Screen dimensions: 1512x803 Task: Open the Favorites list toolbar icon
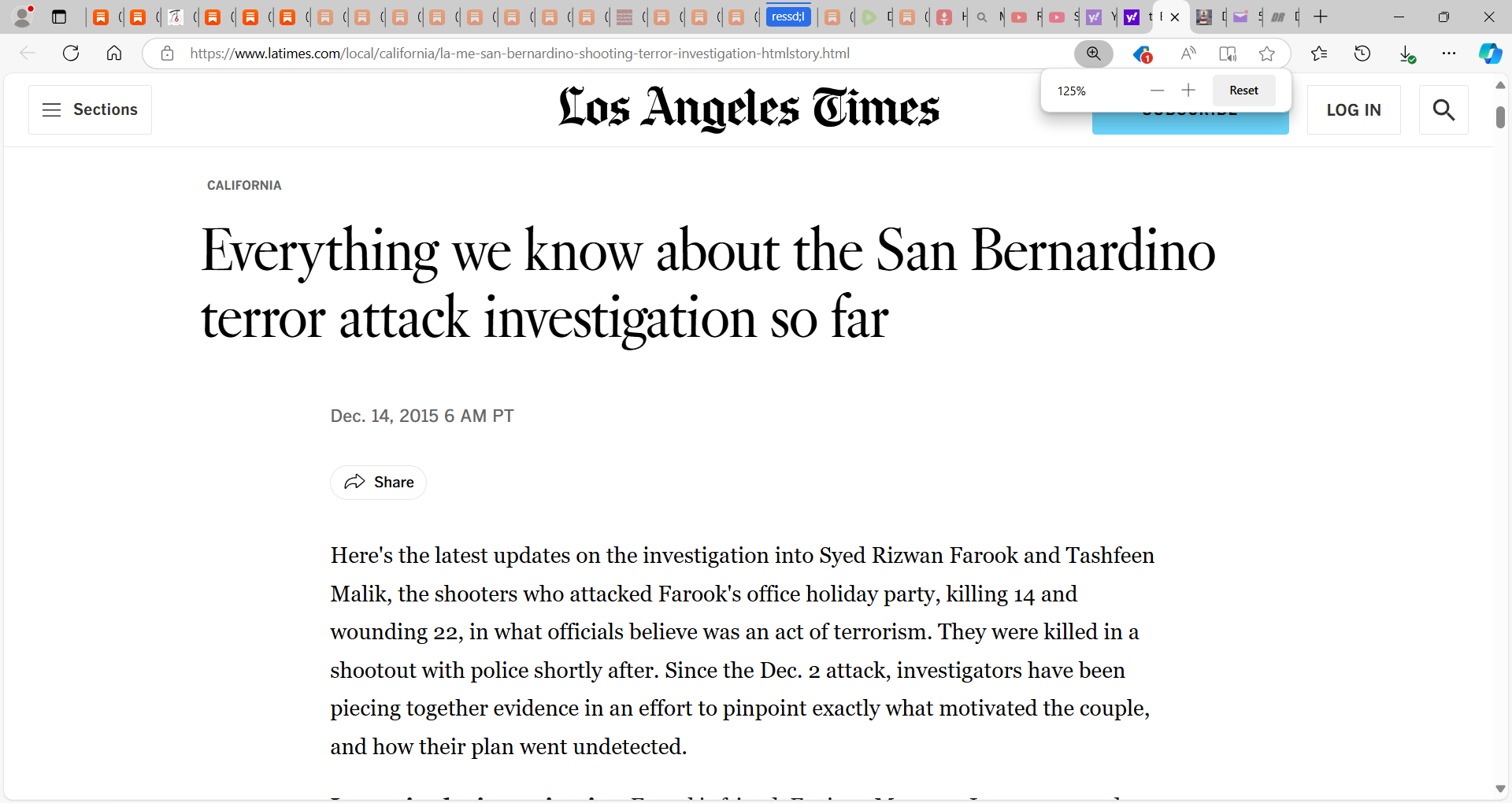coord(1319,54)
